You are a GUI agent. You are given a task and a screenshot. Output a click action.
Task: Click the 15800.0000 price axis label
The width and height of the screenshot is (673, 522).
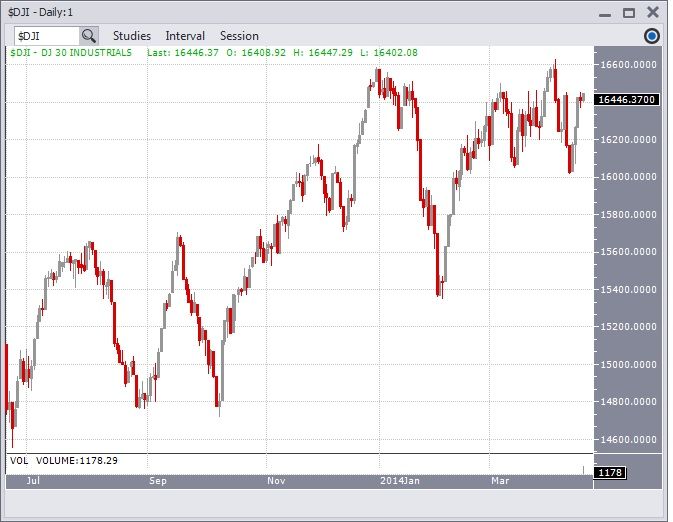[x=628, y=215]
